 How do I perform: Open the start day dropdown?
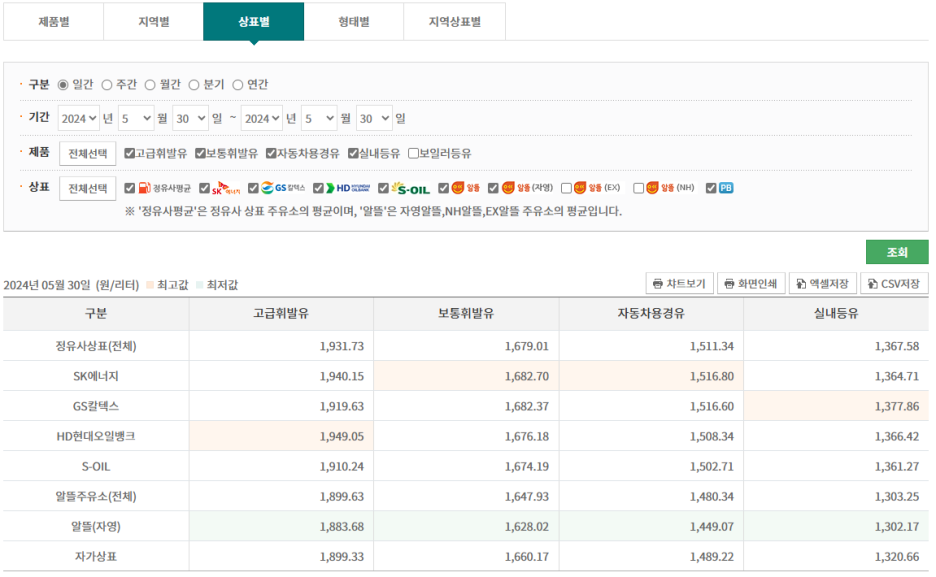[190, 118]
